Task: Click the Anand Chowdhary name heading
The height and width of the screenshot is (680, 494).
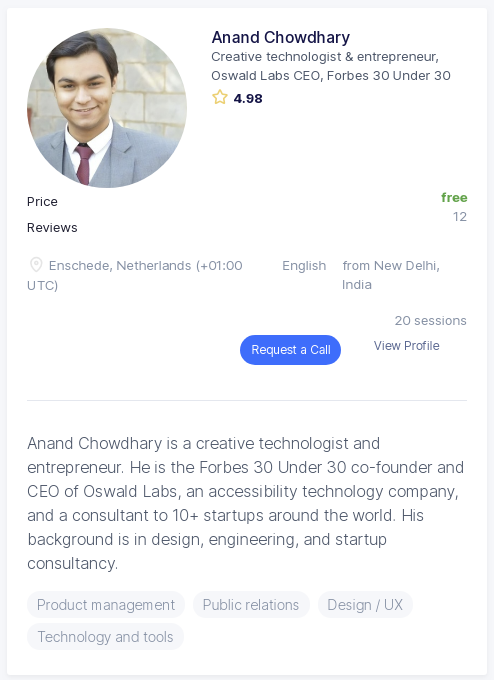Action: (x=281, y=37)
